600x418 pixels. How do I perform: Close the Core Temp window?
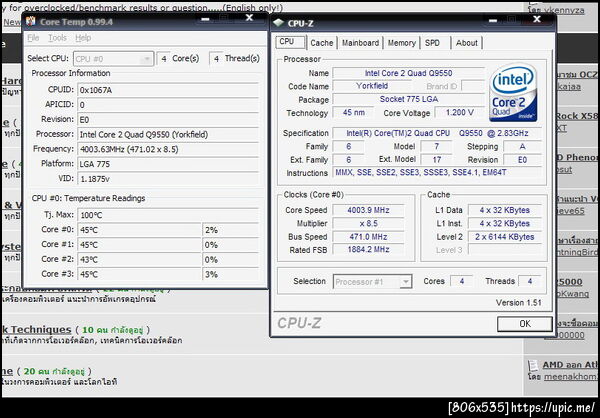(x=249, y=18)
